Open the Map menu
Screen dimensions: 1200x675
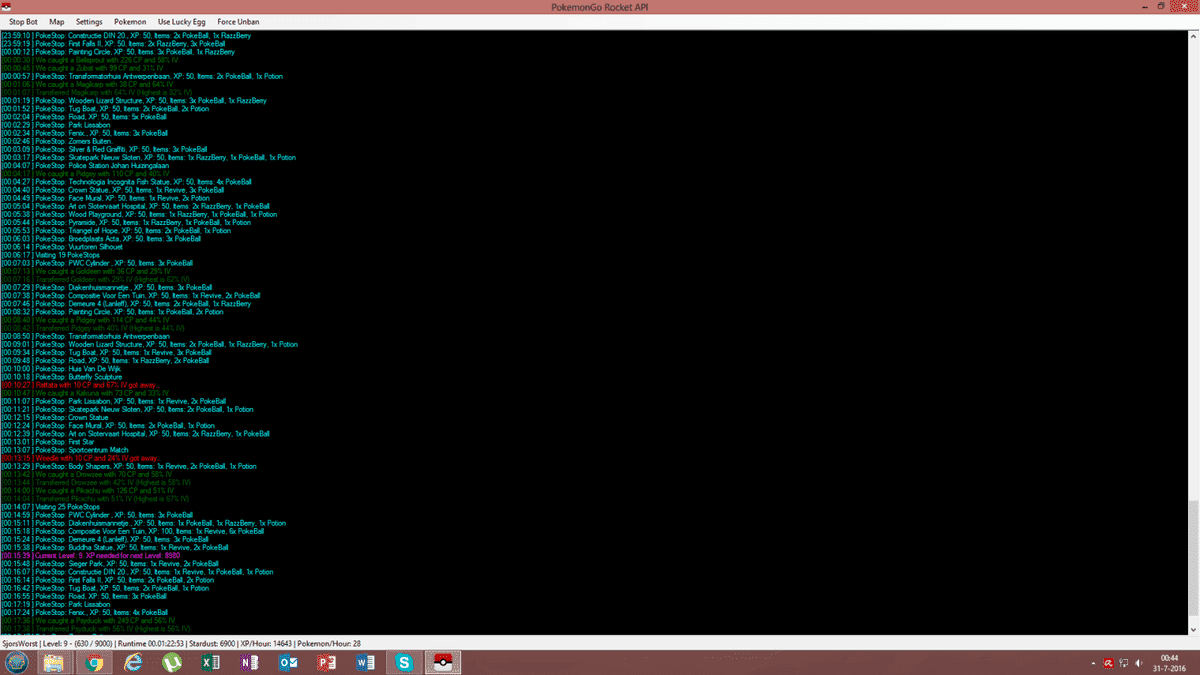[57, 21]
